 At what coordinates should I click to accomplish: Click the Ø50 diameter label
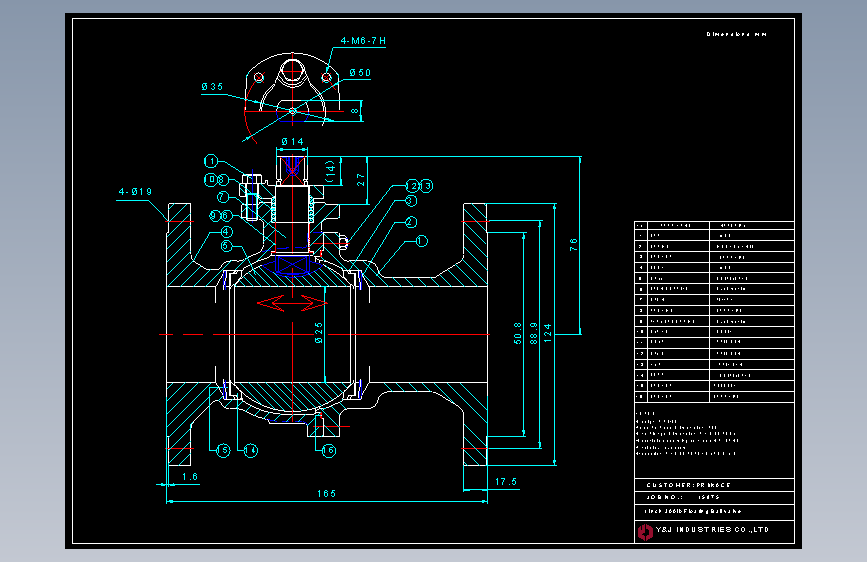360,72
